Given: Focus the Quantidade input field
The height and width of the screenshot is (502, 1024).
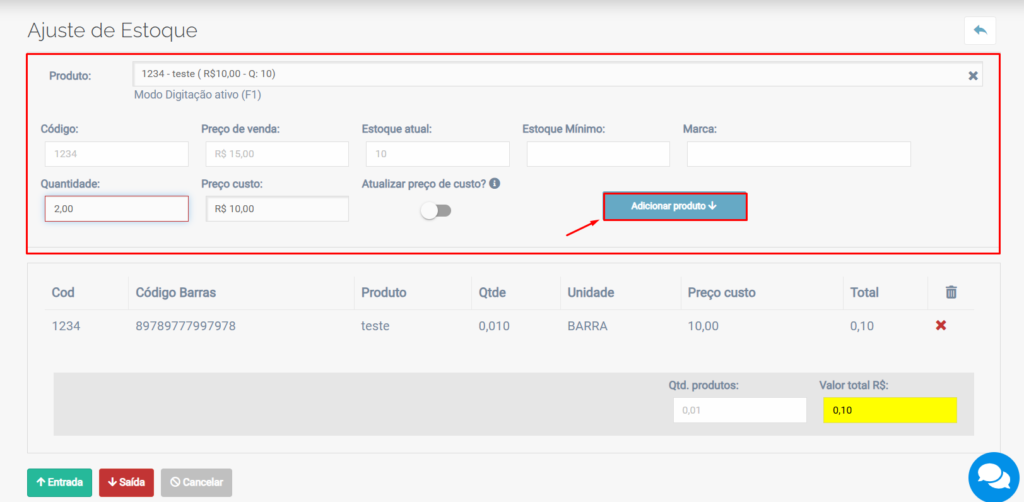Looking at the screenshot, I should 116,209.
